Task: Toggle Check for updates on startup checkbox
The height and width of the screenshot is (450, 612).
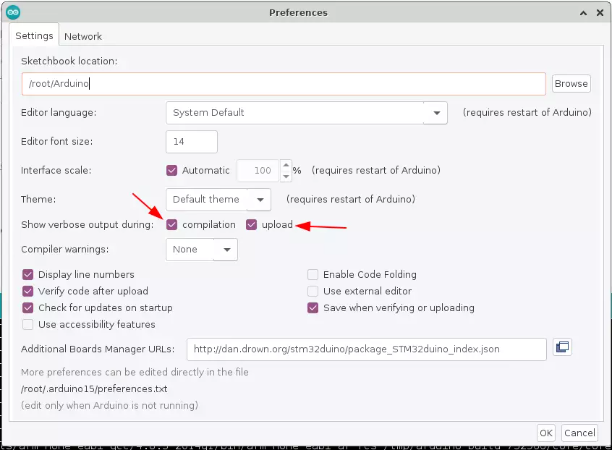Action: point(28,308)
